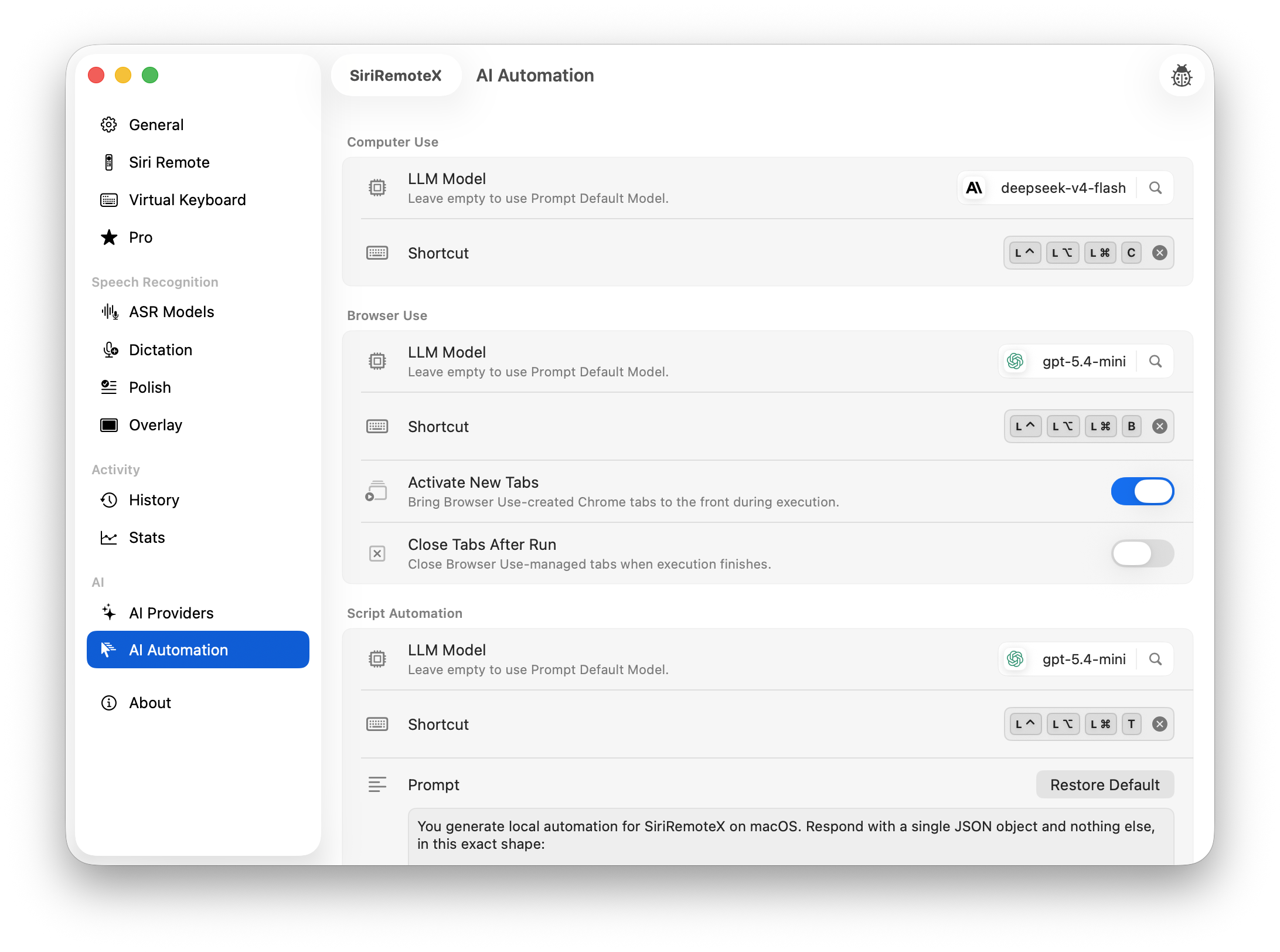Click the 'Script Automation' section heading
Viewport: 1280px width, 952px height.
click(x=405, y=613)
